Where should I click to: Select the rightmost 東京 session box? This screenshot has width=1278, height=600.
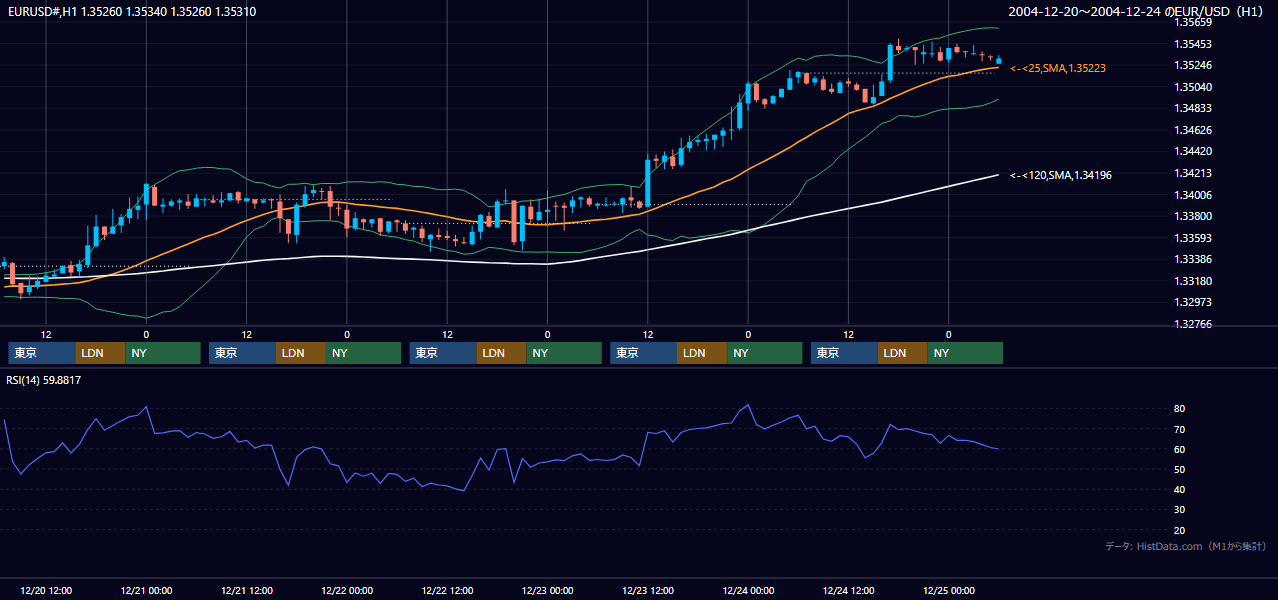pos(845,353)
